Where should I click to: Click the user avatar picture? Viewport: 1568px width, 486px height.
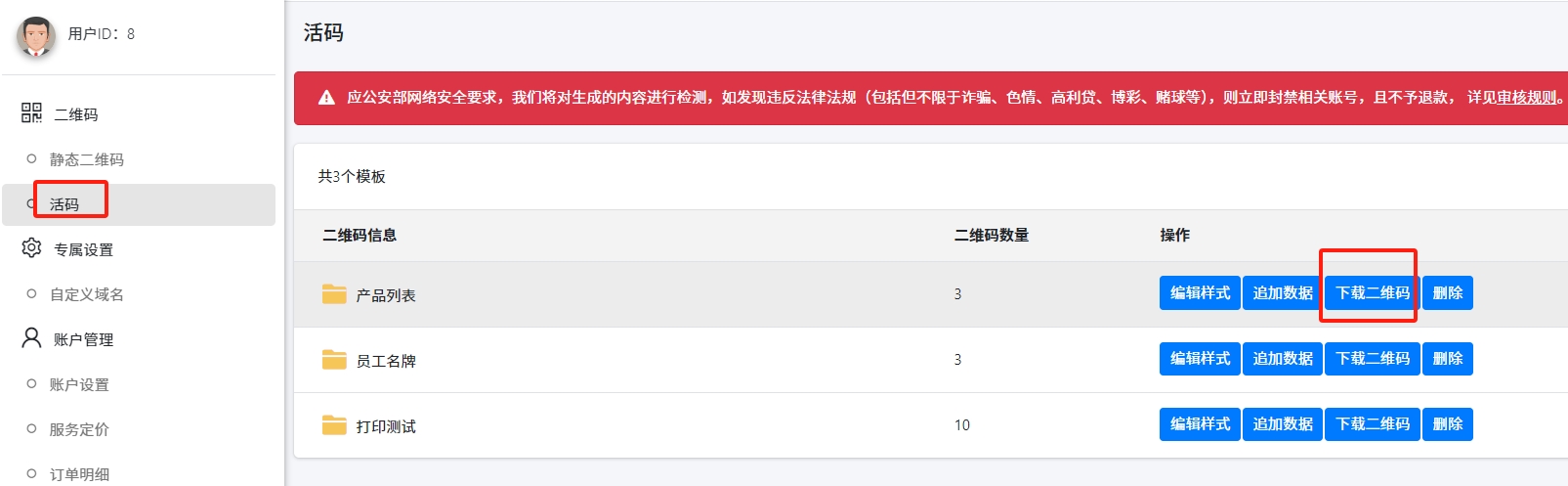[x=36, y=36]
